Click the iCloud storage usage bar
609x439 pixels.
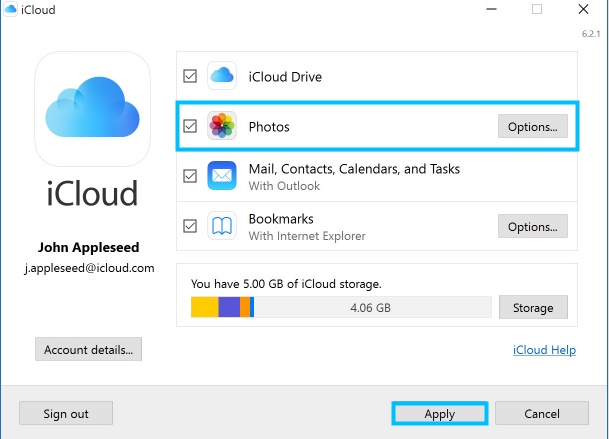340,307
